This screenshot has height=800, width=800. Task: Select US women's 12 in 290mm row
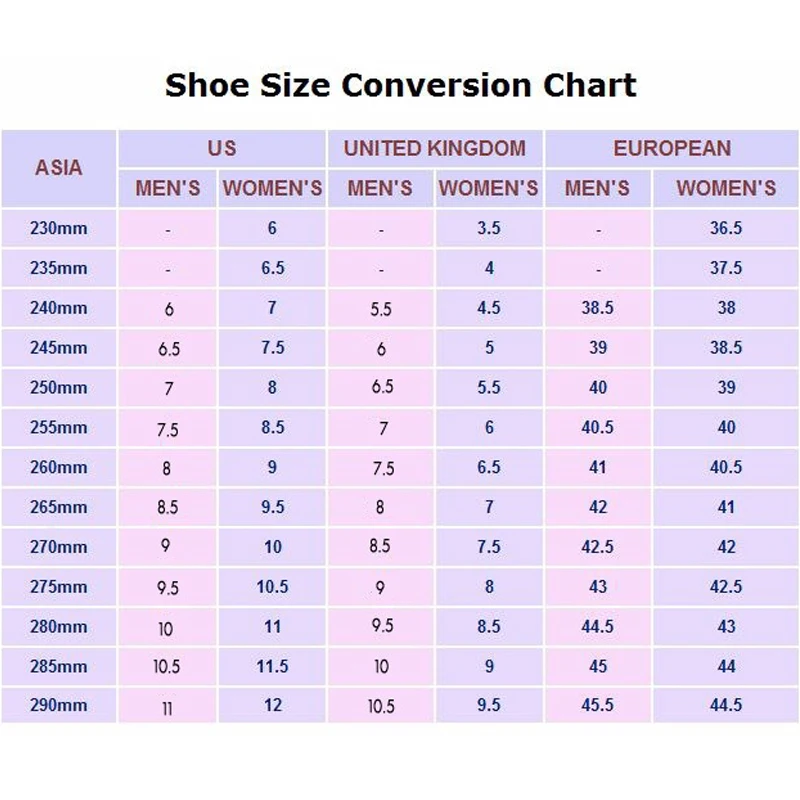(272, 705)
